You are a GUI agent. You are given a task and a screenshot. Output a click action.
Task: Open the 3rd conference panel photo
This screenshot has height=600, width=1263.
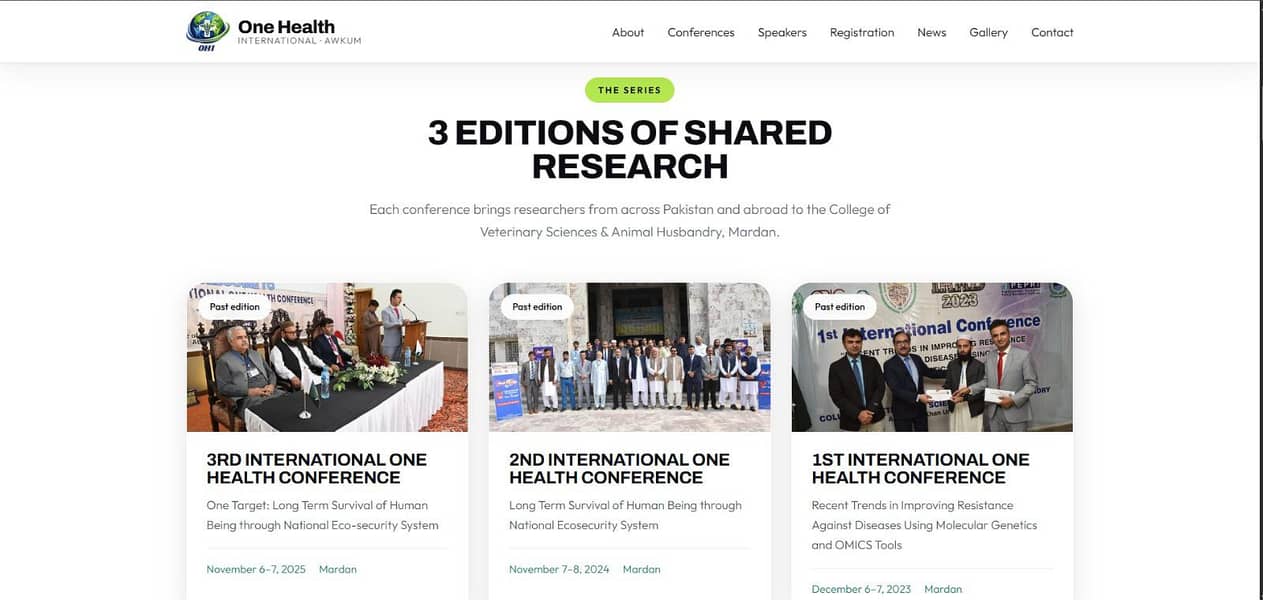pos(327,357)
